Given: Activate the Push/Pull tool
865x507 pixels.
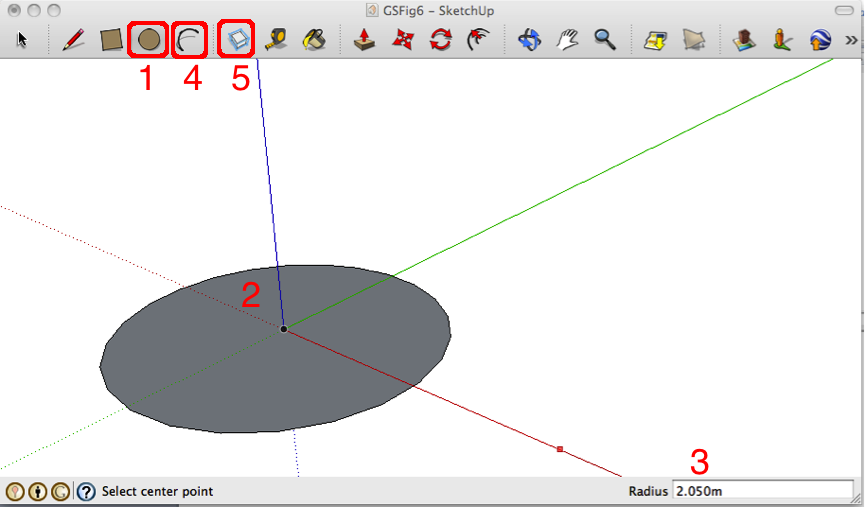Looking at the screenshot, I should coord(365,40).
